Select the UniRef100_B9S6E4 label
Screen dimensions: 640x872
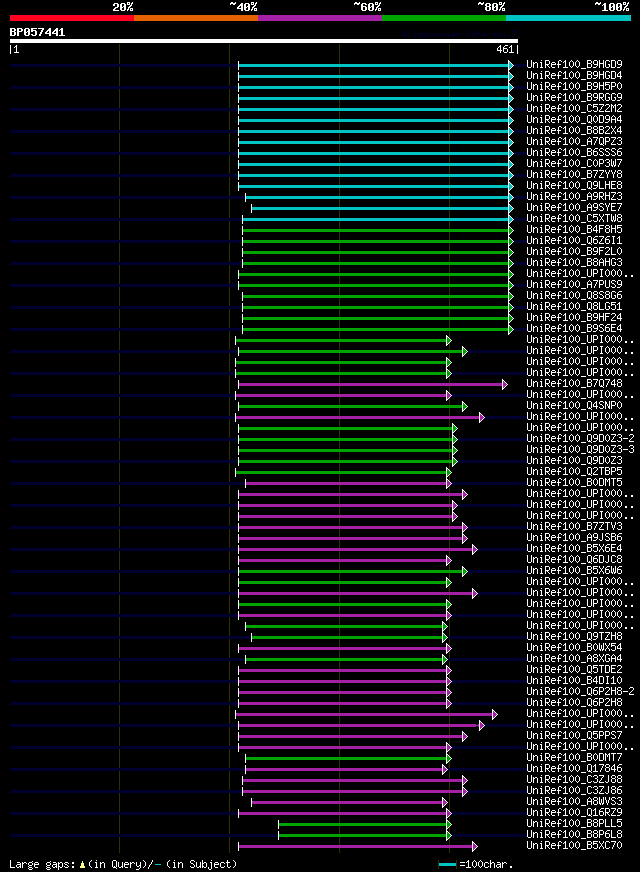point(574,329)
